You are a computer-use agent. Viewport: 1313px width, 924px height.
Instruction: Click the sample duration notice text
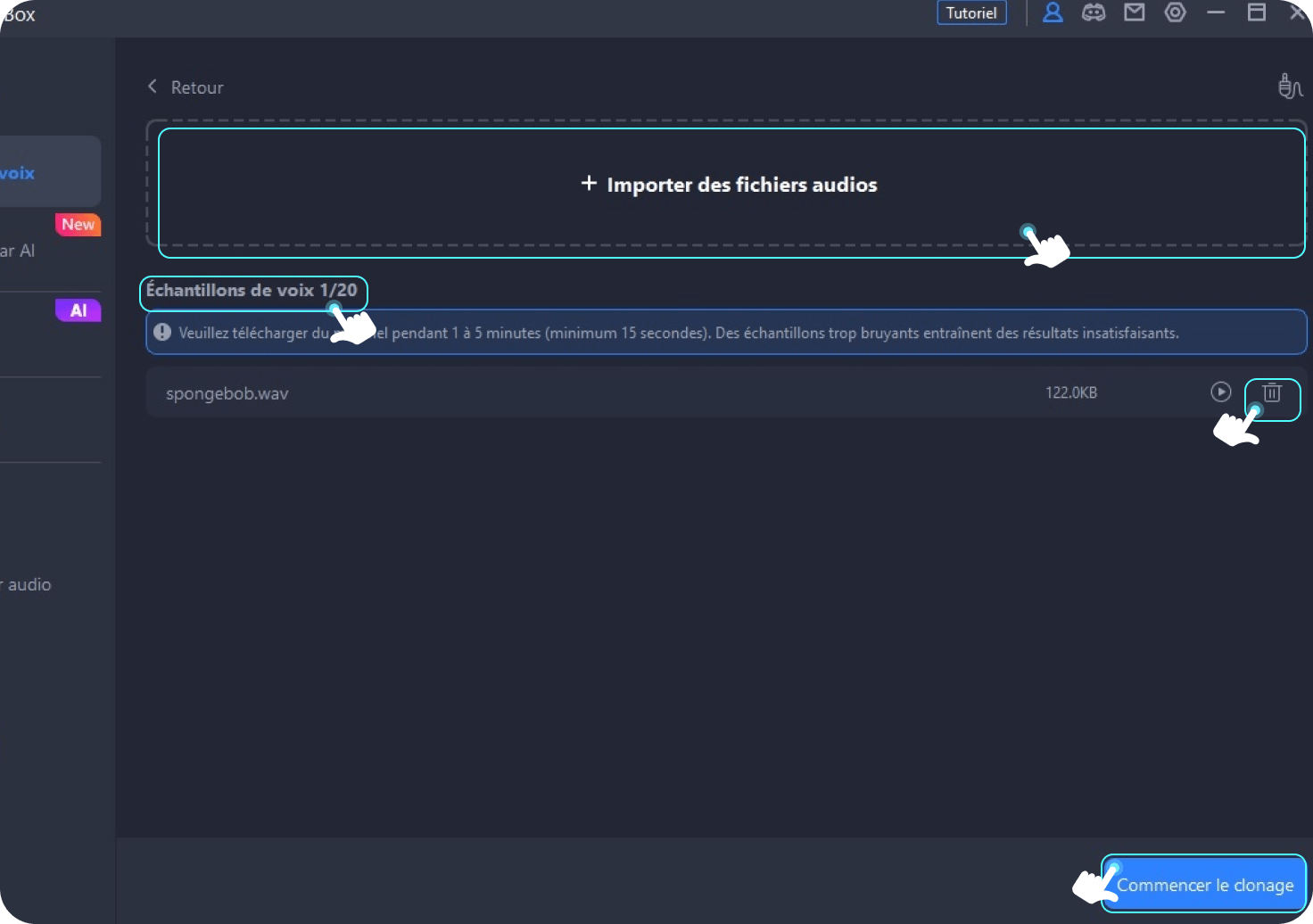tap(678, 334)
